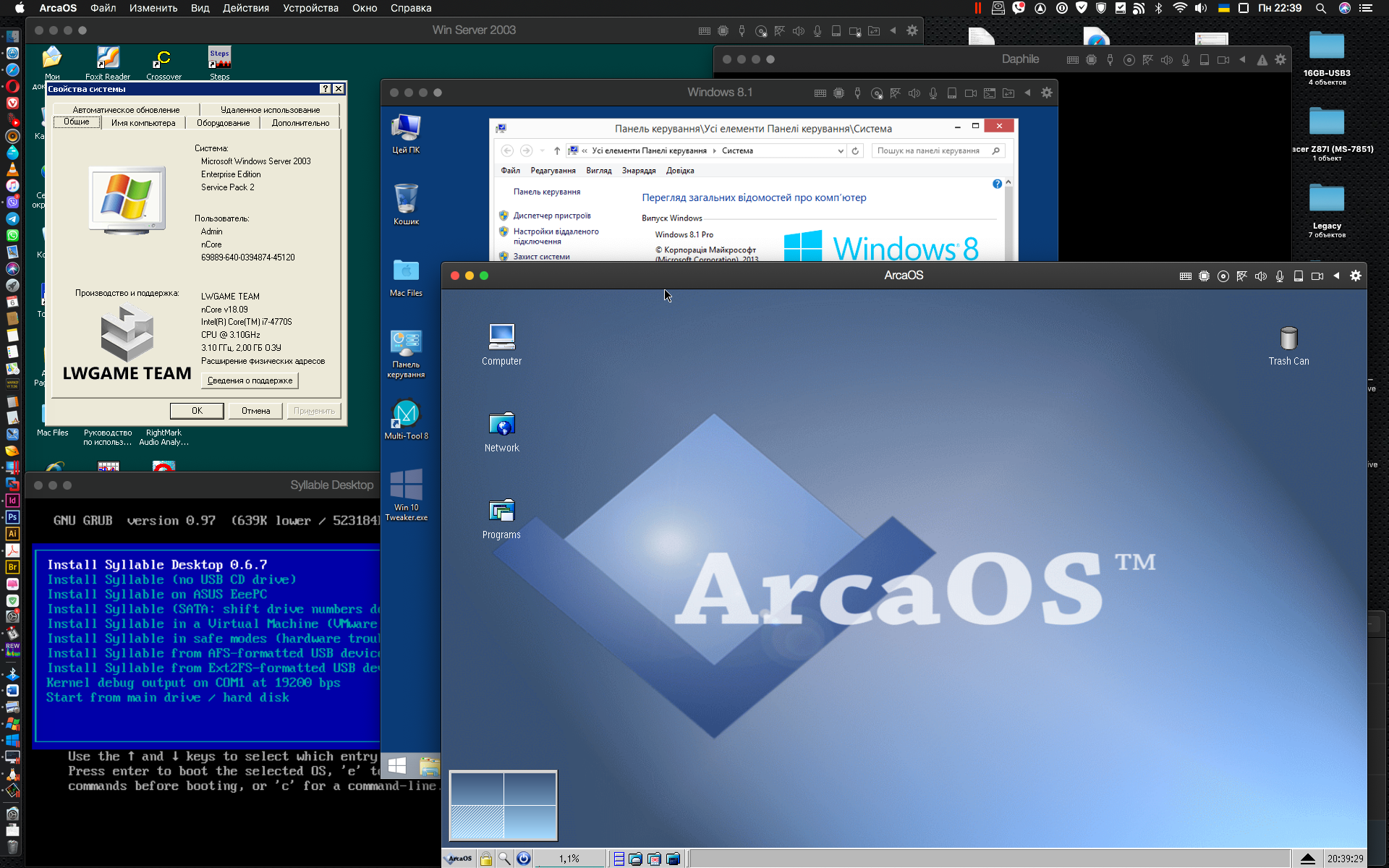Image resolution: width=1389 pixels, height=868 pixels.
Task: Open the Справка menu in macOS menu bar
Action: (411, 8)
